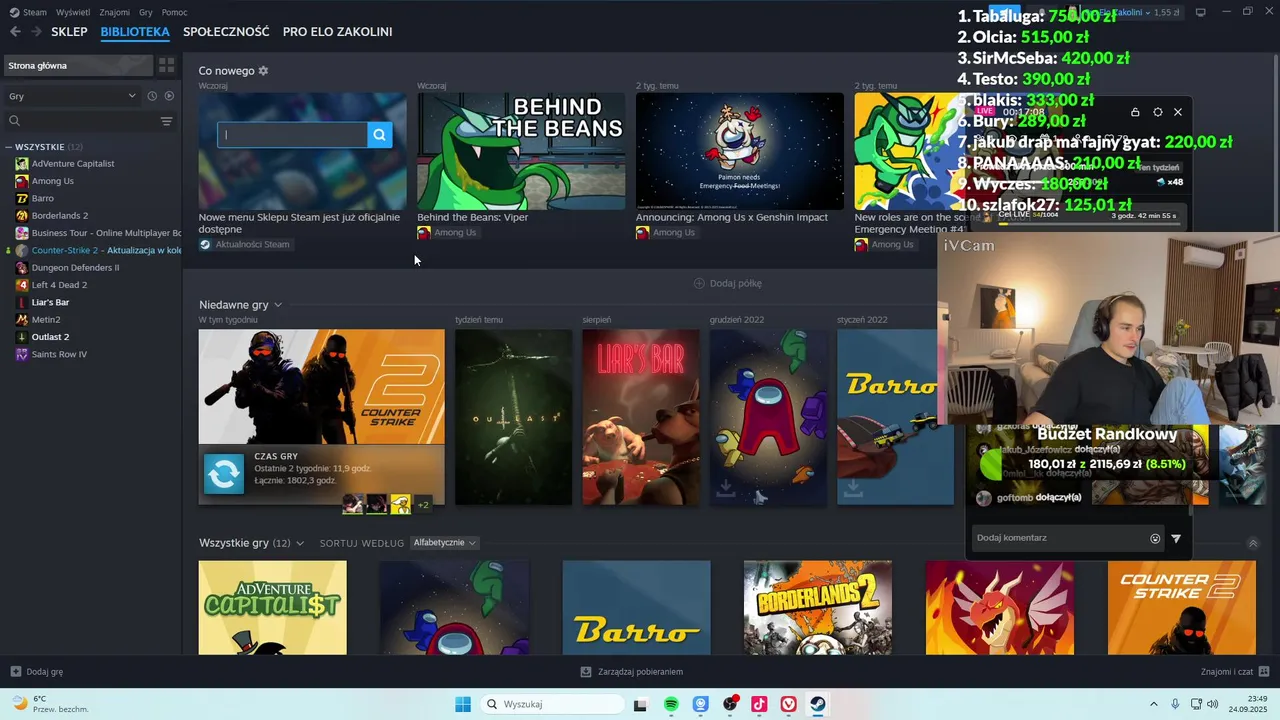Close the stream overlay panel
The height and width of the screenshot is (720, 1280).
[x=1178, y=112]
